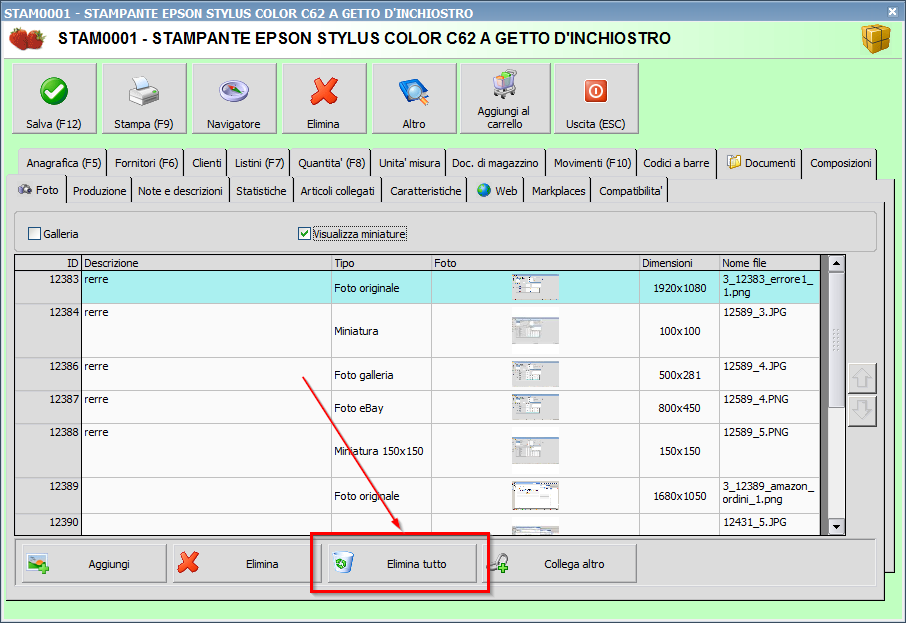Viewport: 906px width, 623px height.
Task: Show the Quantita' (F8) tab
Action: pos(332,163)
